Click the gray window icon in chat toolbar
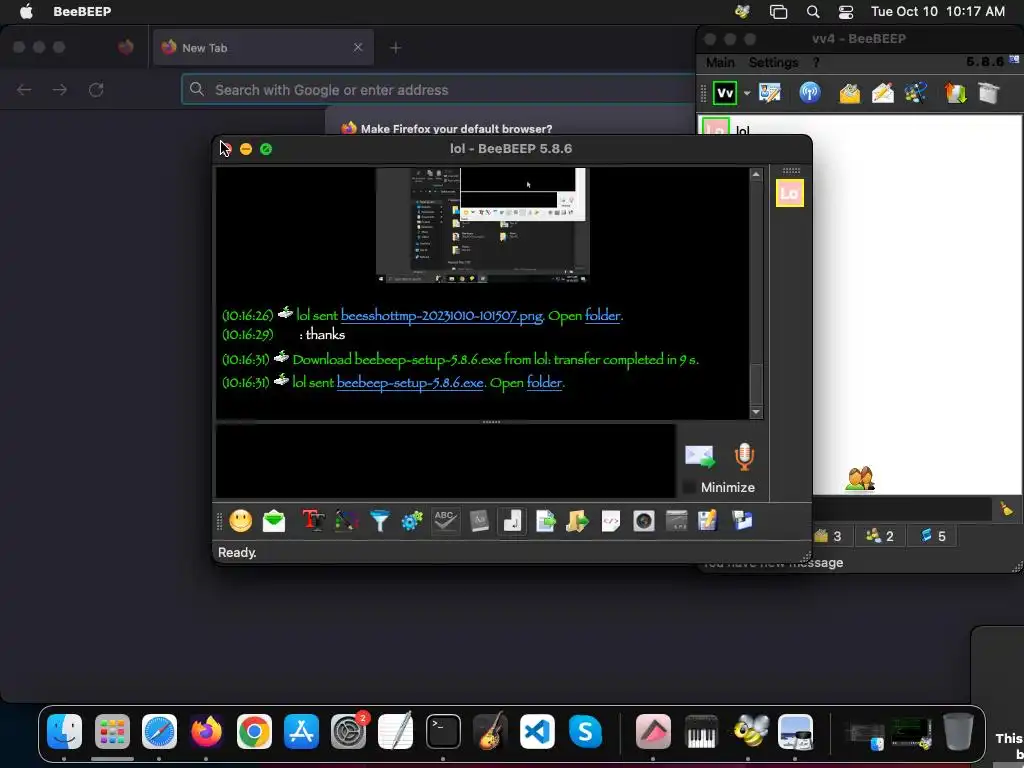Screen dimensions: 1024x768 677,520
